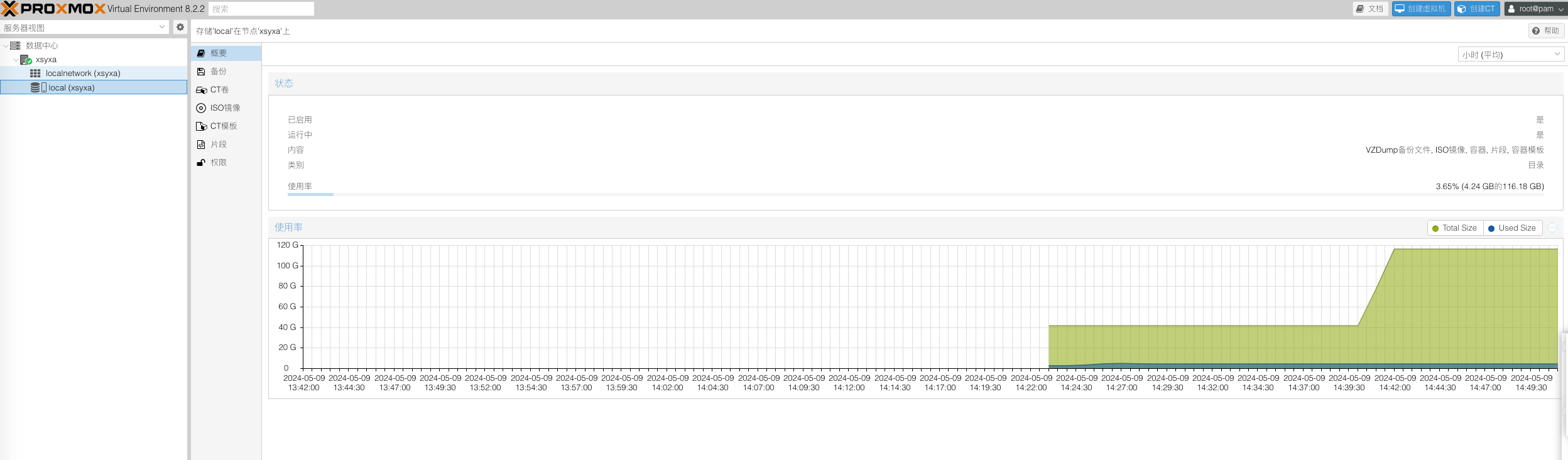
Task: Expand the root@pam user menu
Action: click(x=1535, y=9)
